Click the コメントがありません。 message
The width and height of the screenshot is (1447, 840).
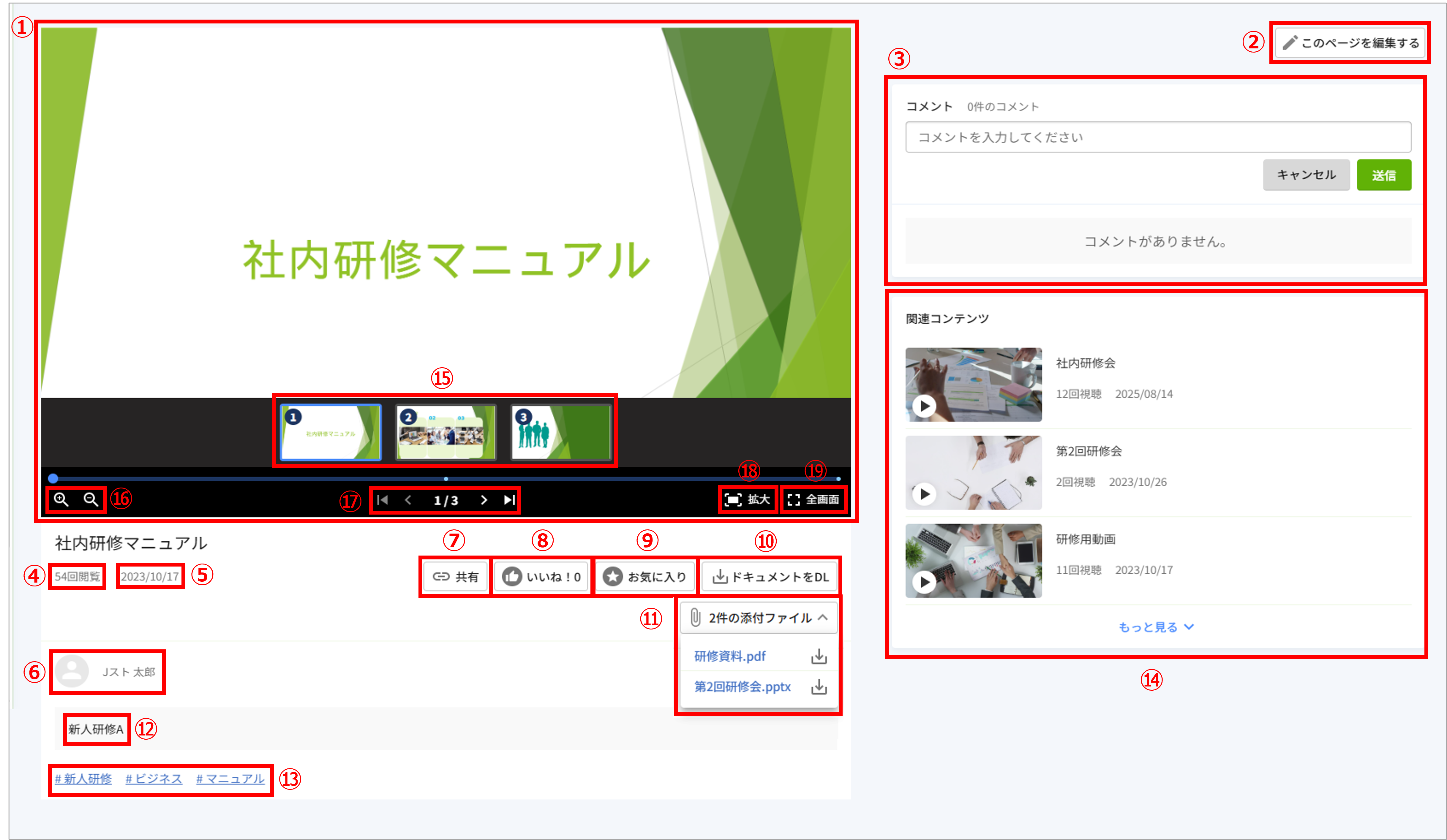1156,241
